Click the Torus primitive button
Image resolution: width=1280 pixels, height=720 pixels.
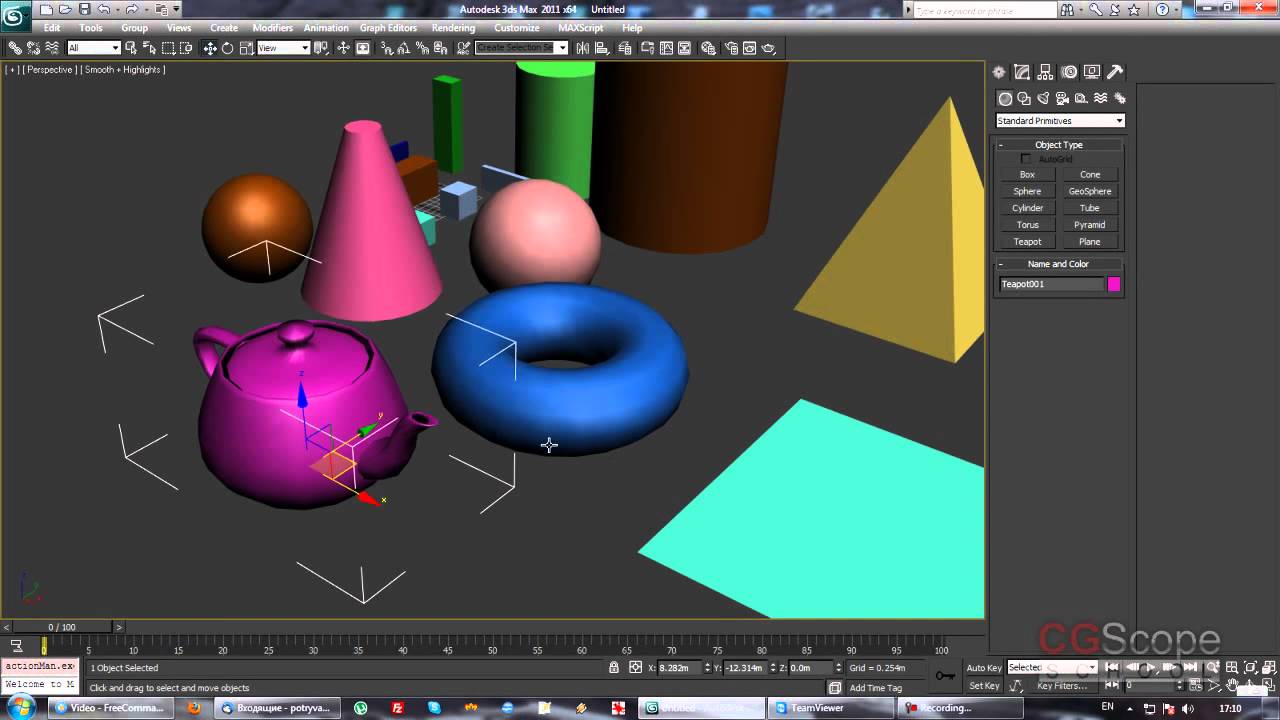tap(1027, 225)
